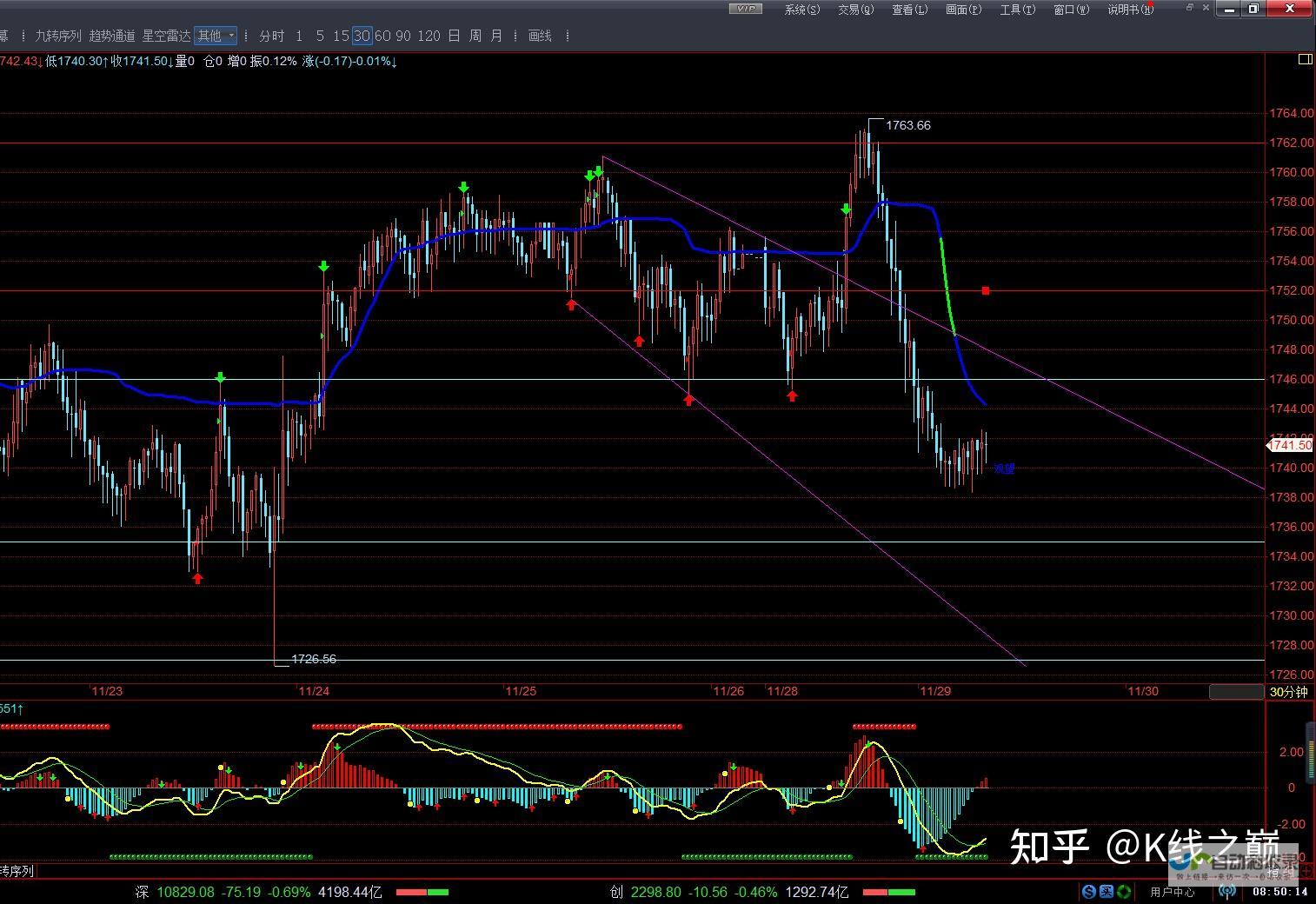
Task: Close the inner child window
Action: click(x=1207, y=7)
